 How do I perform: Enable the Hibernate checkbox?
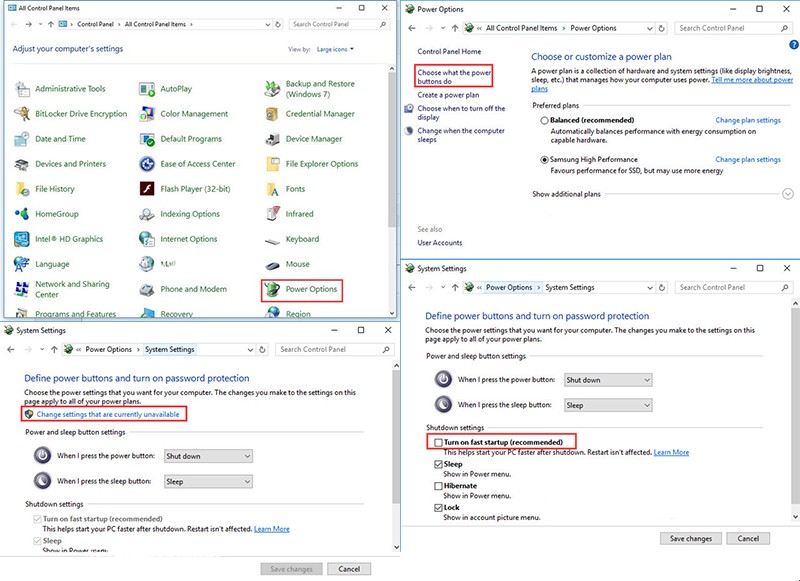tap(439, 486)
